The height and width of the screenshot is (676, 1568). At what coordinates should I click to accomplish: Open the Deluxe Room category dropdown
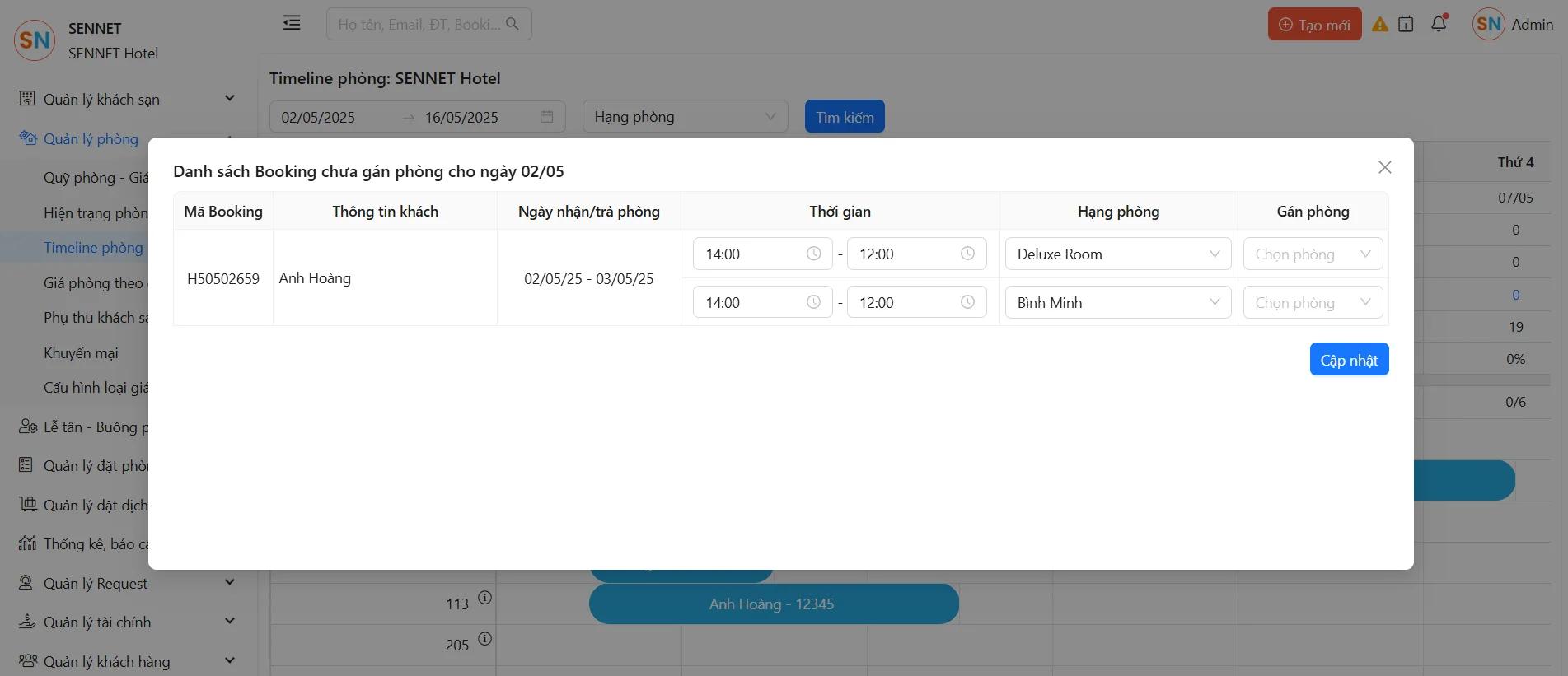coord(1117,254)
